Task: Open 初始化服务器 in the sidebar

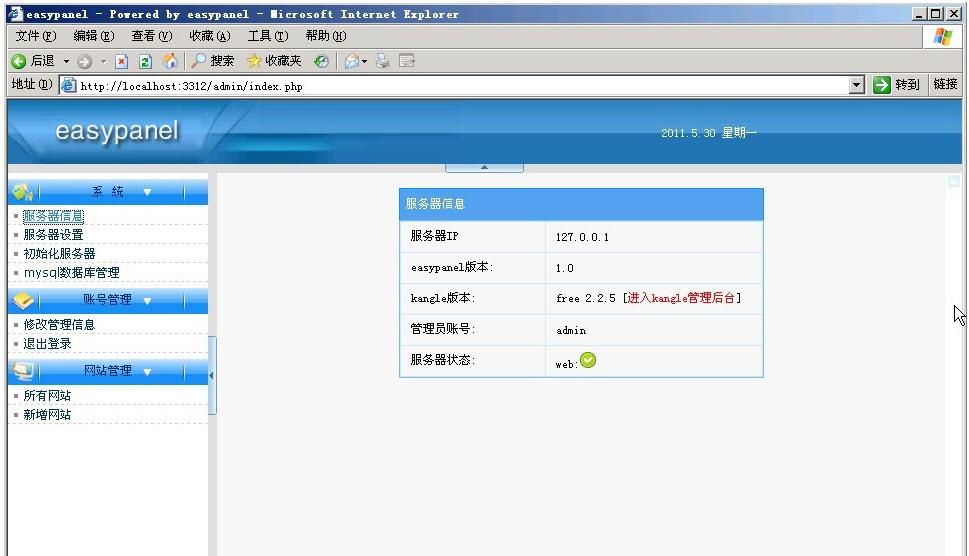Action: tap(59, 254)
